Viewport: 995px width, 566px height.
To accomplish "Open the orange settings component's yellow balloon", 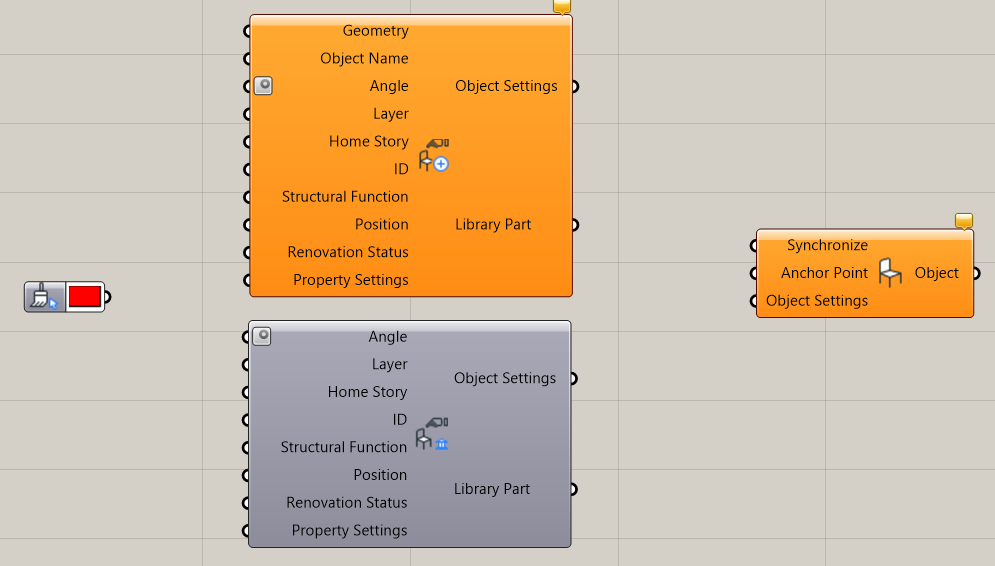I will click(562, 6).
